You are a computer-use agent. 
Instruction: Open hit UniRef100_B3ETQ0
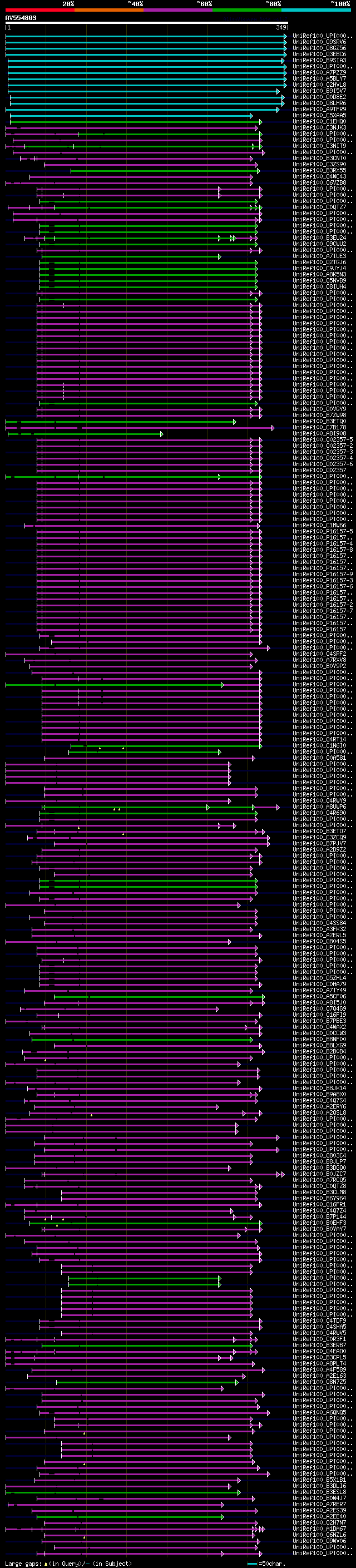(319, 421)
